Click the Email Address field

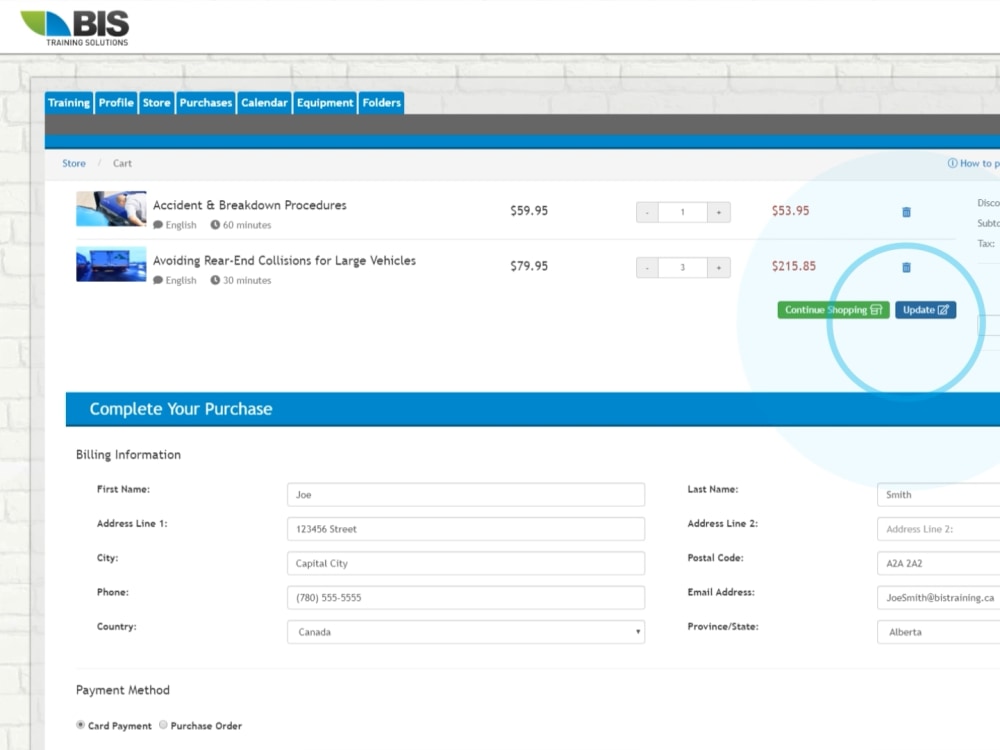coord(938,598)
